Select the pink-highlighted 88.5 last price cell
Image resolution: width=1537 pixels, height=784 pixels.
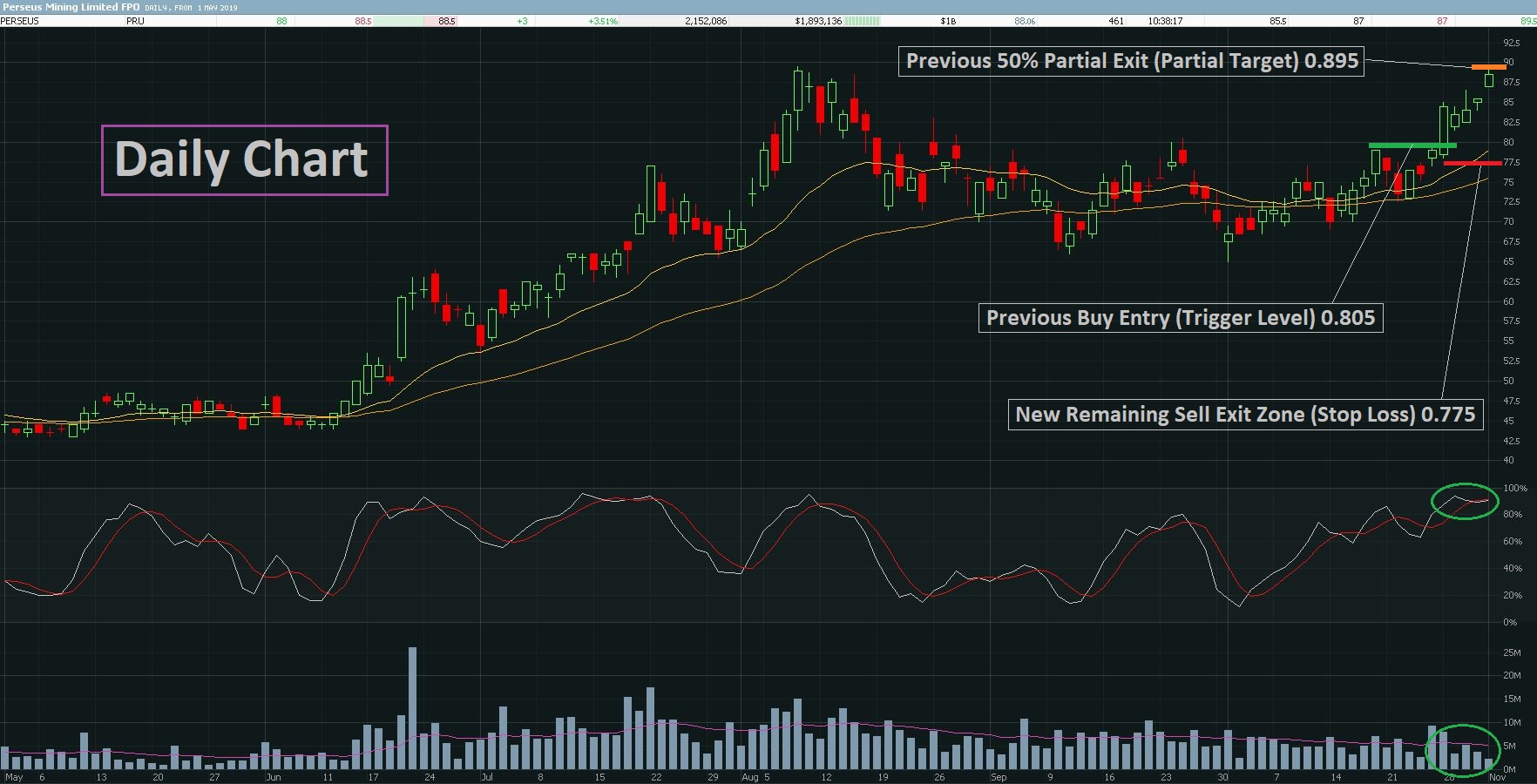tap(447, 21)
